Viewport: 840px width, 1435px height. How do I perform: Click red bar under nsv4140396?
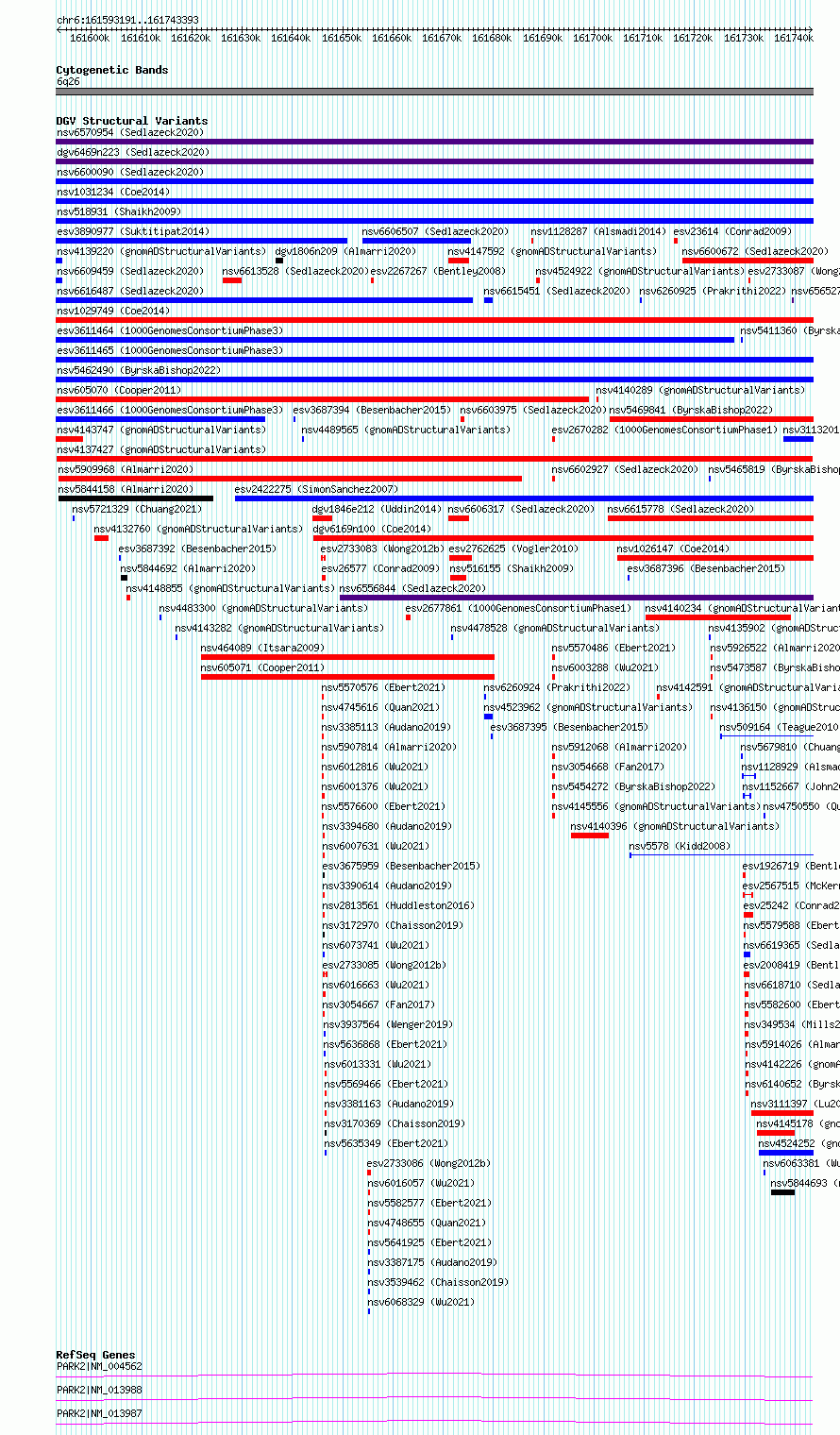pyautogui.click(x=590, y=836)
